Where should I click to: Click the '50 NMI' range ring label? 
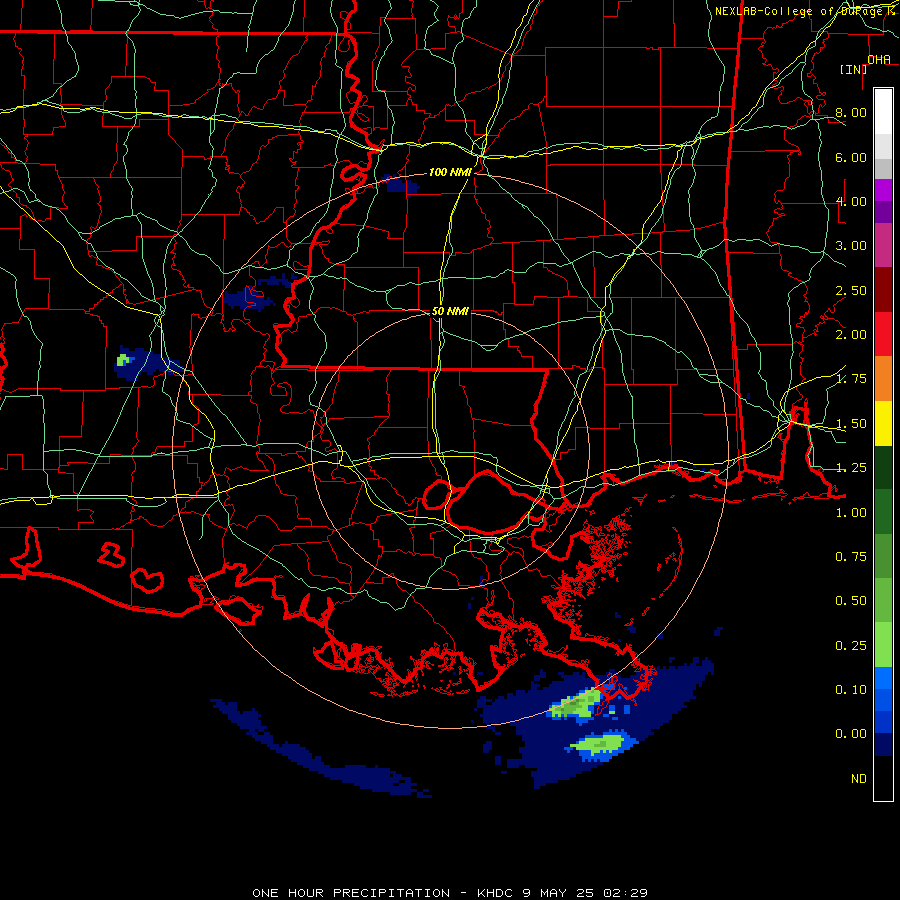pos(450,311)
